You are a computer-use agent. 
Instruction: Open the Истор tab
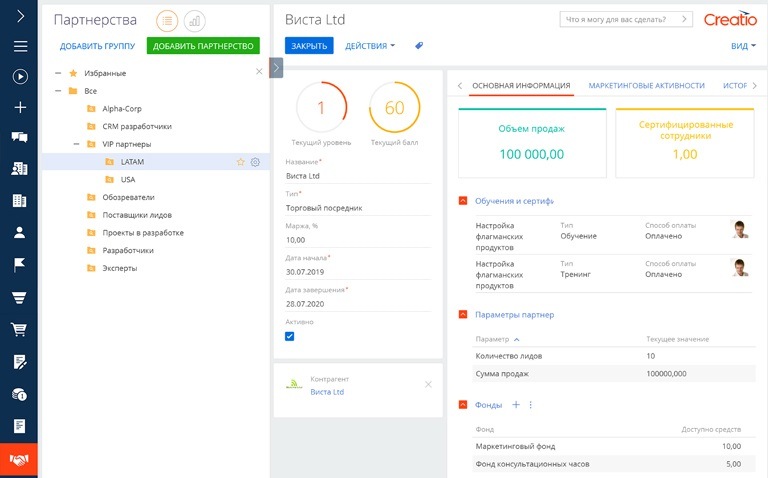735,85
